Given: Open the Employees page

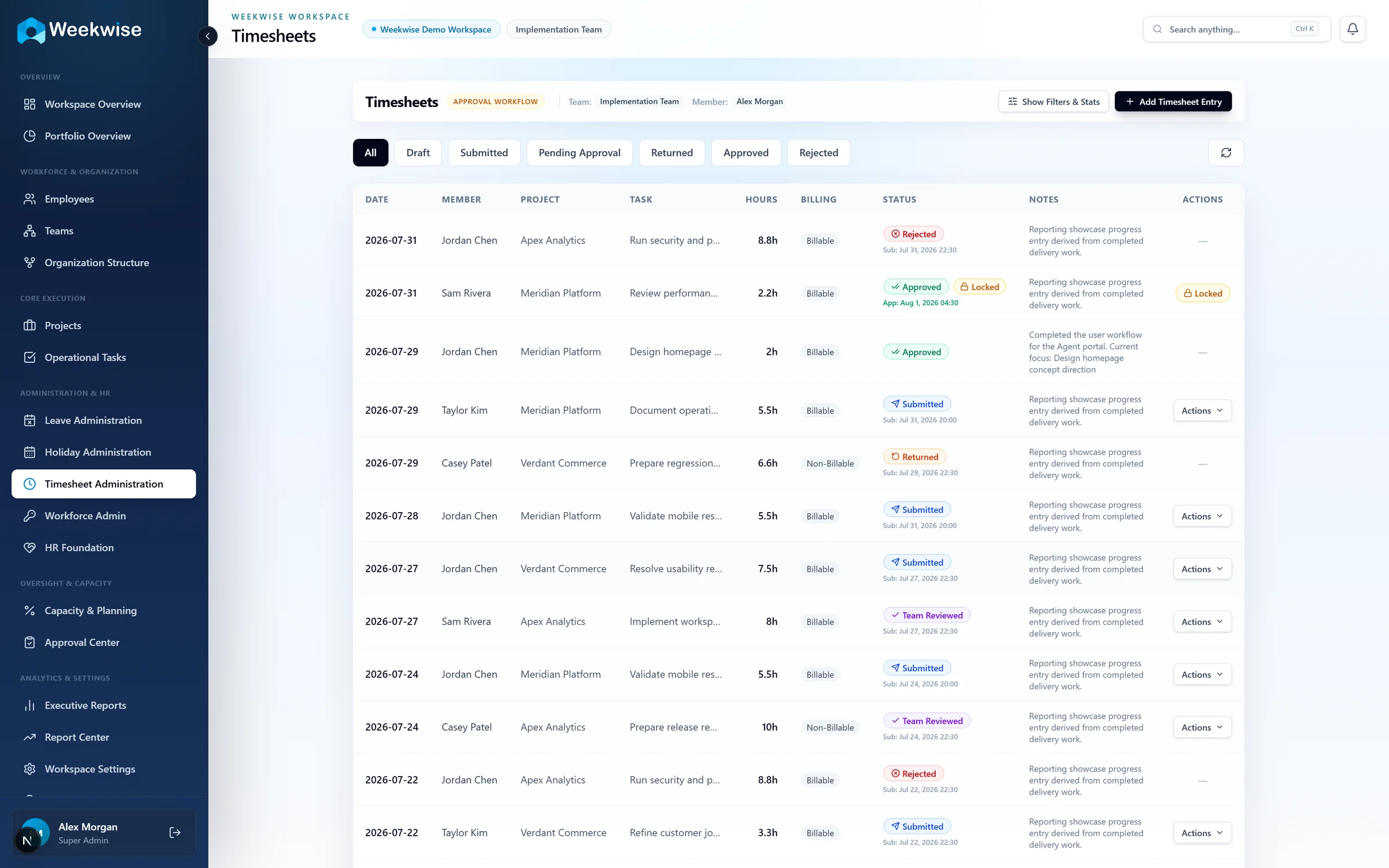Looking at the screenshot, I should 104,199.
